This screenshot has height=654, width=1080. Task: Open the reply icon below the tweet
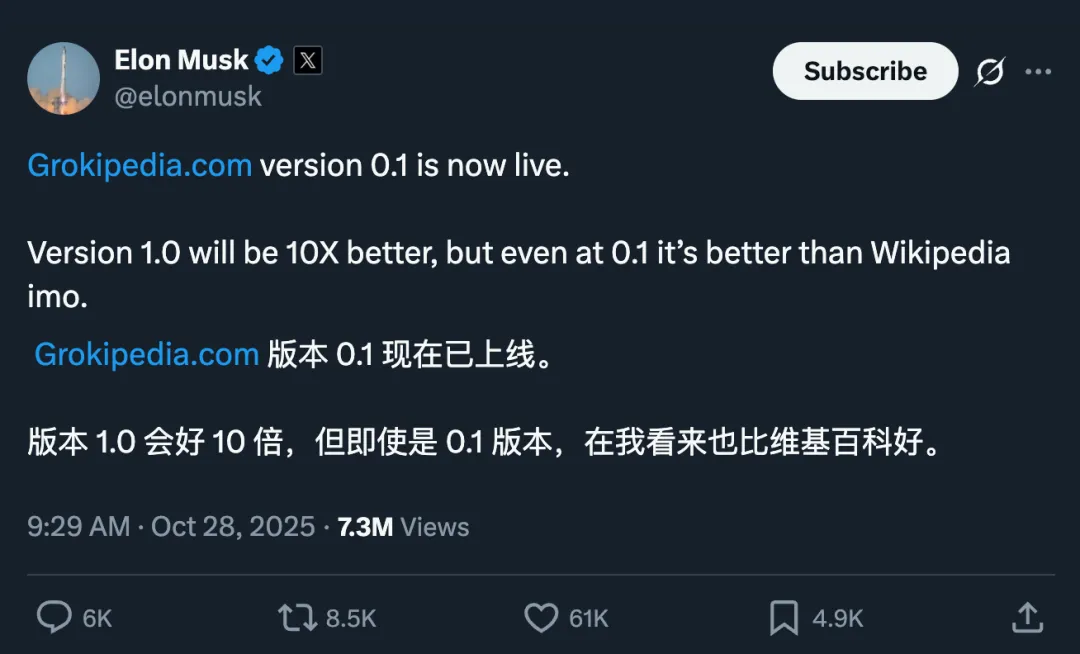point(54,618)
